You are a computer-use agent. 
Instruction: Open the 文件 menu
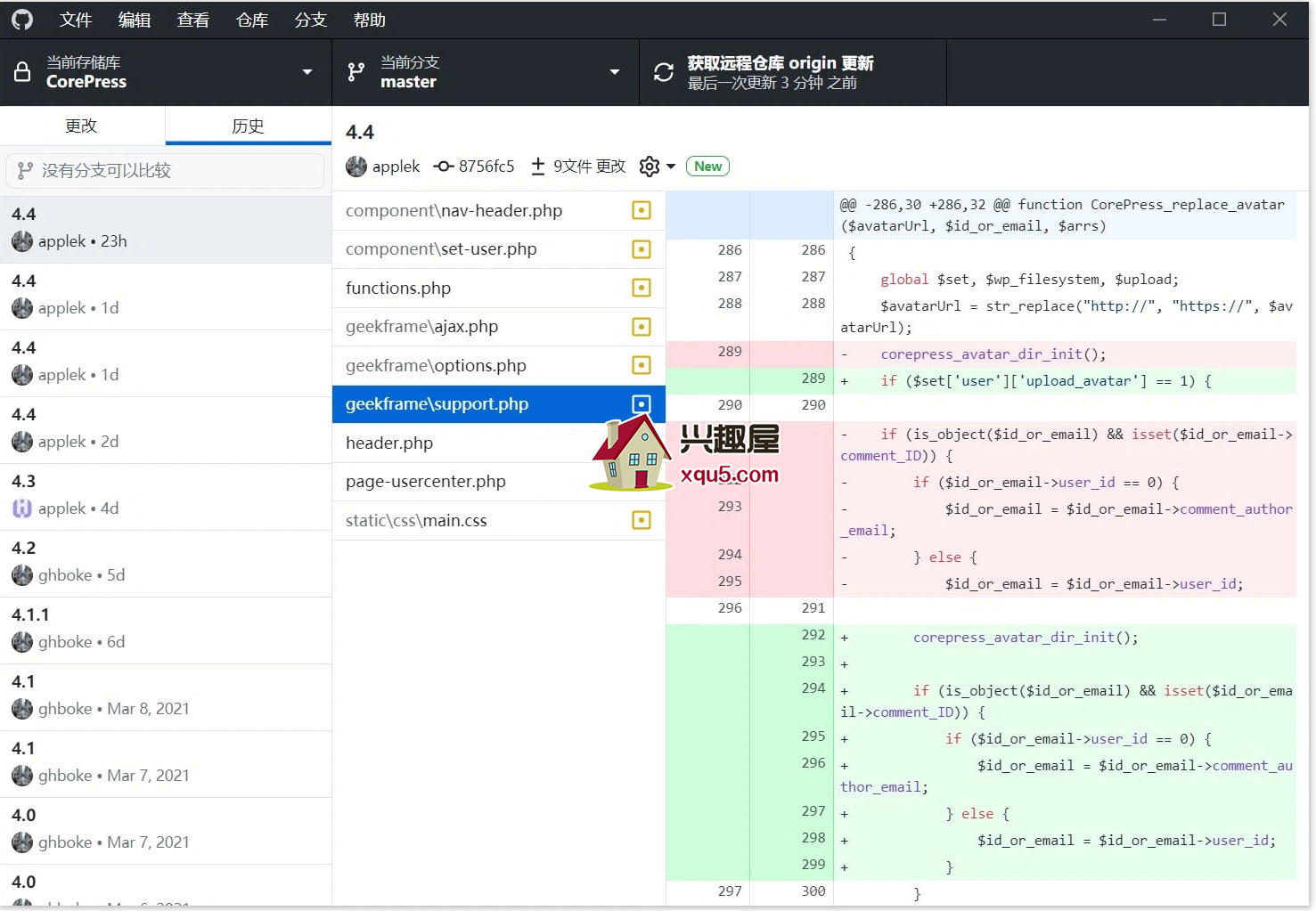pos(76,20)
